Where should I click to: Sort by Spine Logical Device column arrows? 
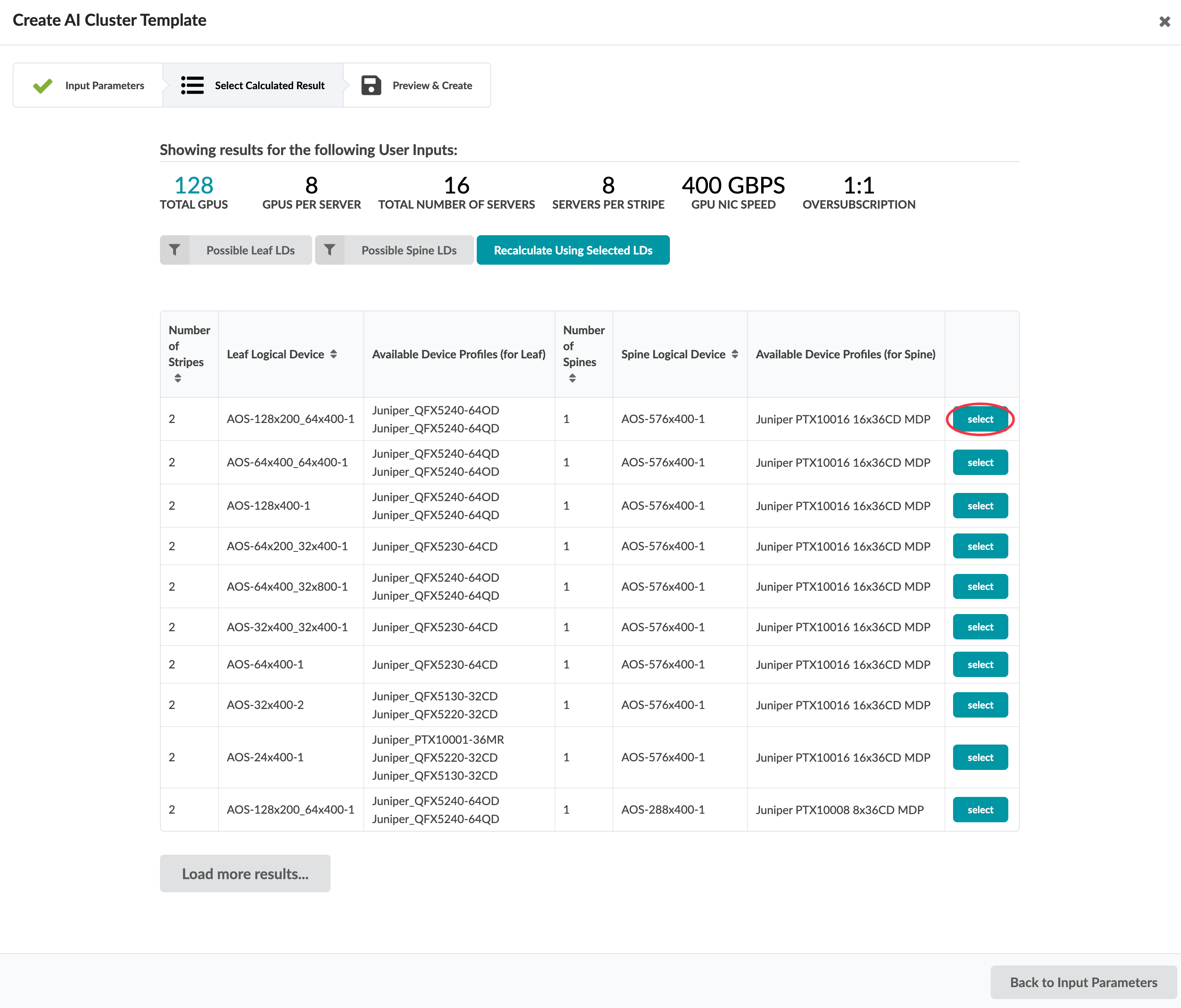(735, 354)
